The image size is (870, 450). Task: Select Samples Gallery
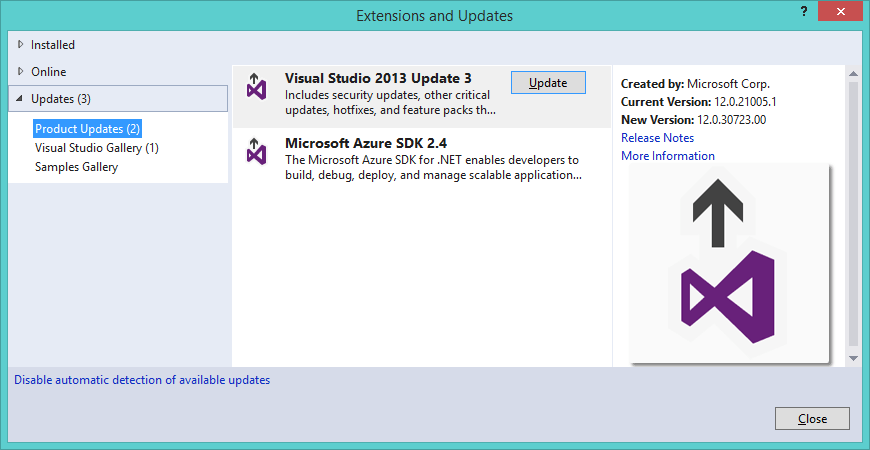point(76,167)
